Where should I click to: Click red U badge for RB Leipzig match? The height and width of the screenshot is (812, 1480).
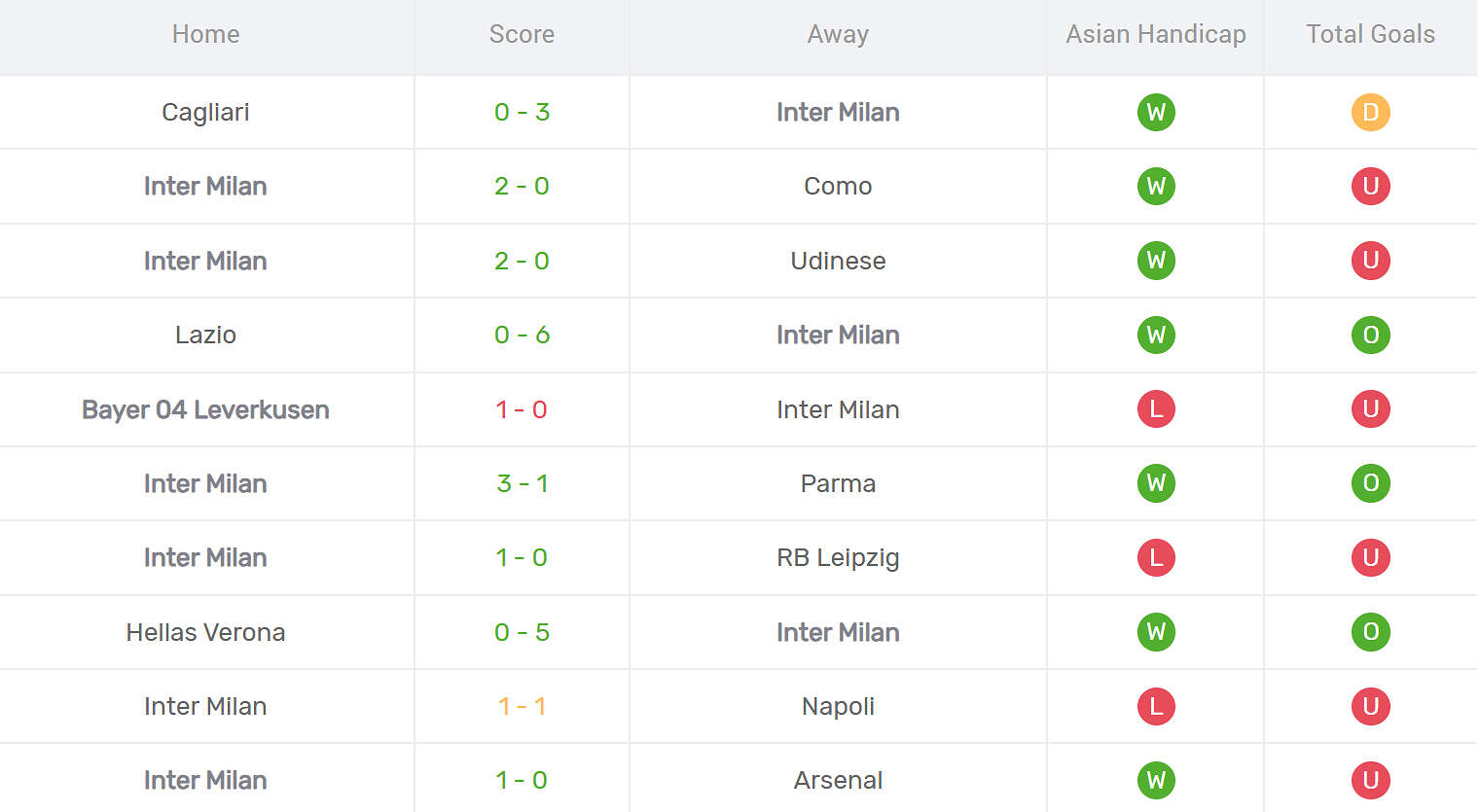1370,557
